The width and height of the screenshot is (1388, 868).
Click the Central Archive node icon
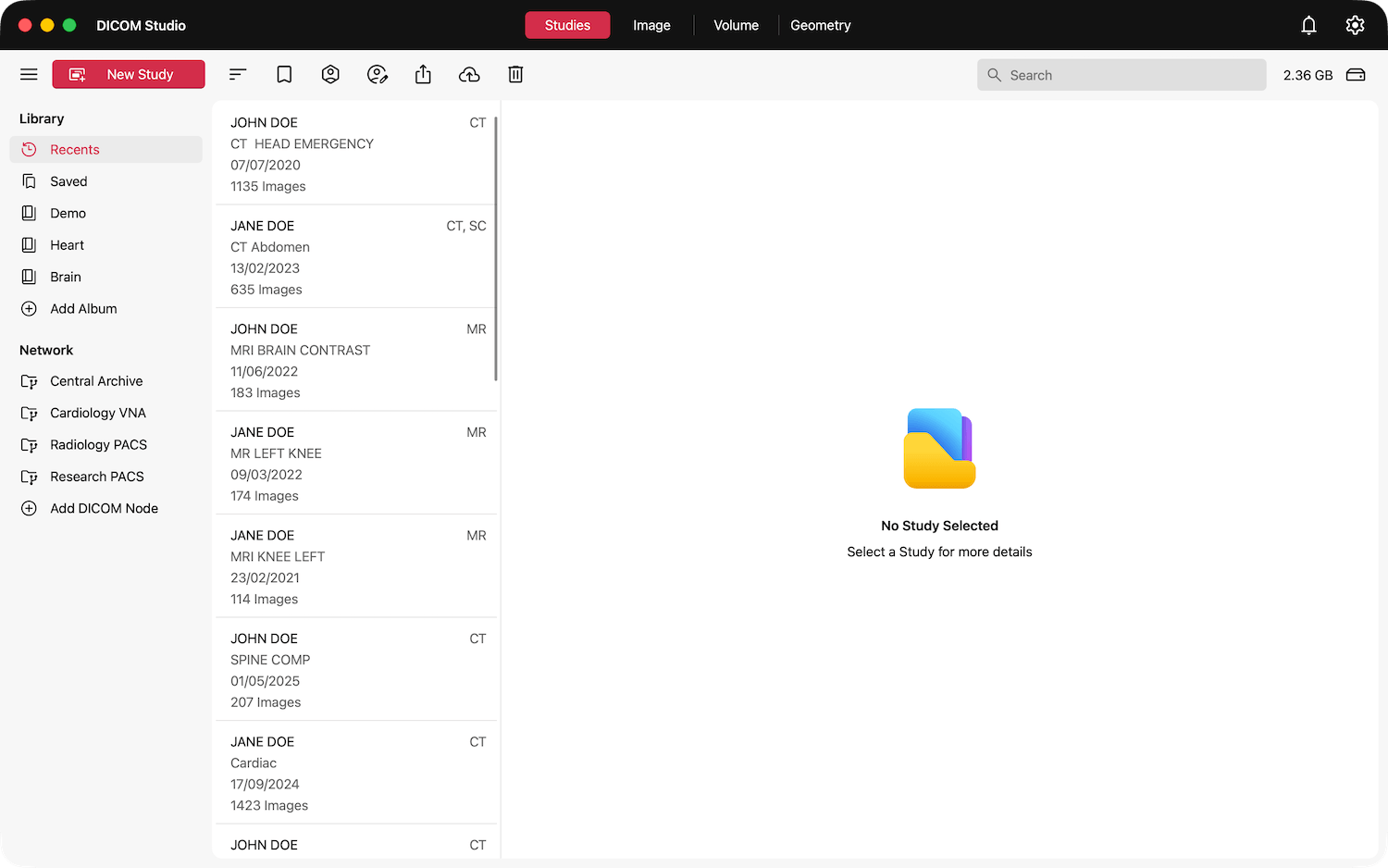click(29, 381)
